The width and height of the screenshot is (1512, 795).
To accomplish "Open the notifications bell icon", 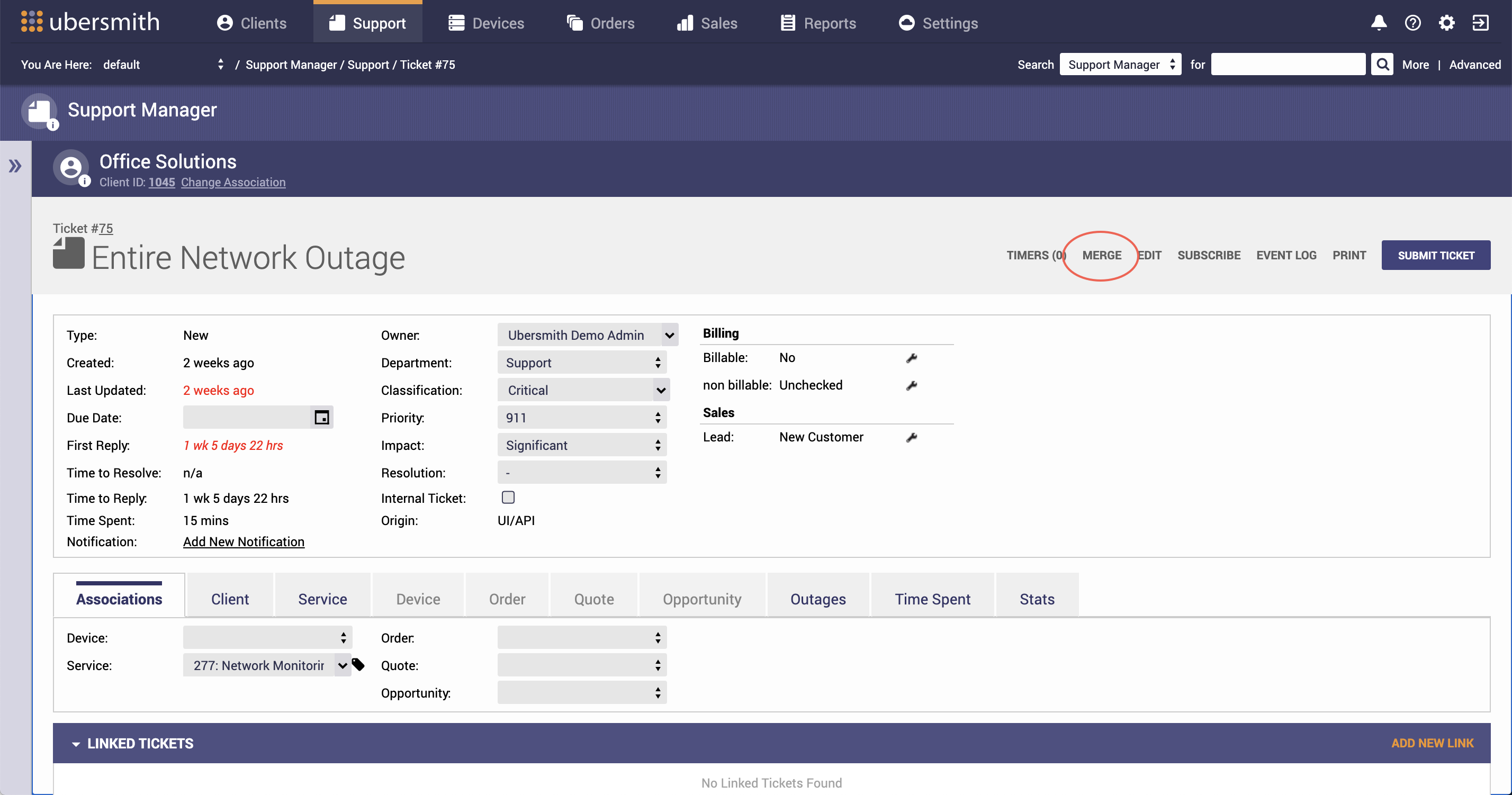I will click(x=1378, y=23).
